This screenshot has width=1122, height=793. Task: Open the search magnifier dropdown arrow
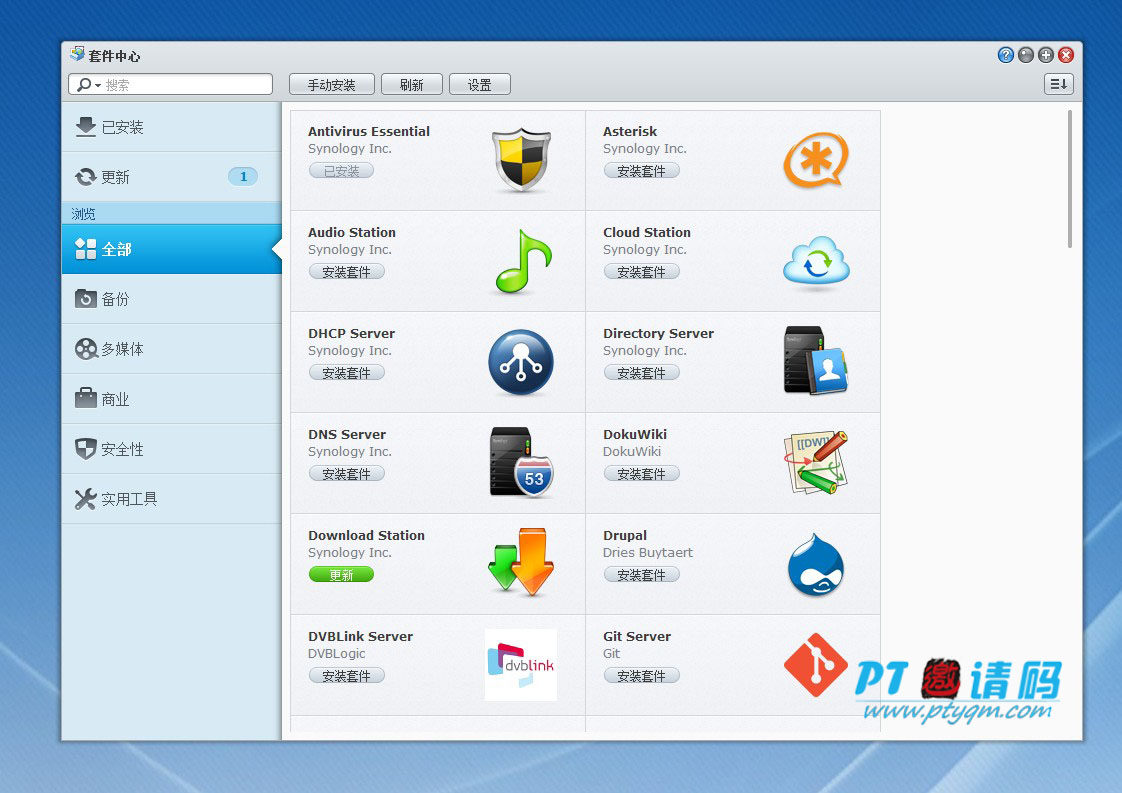pyautogui.click(x=98, y=85)
